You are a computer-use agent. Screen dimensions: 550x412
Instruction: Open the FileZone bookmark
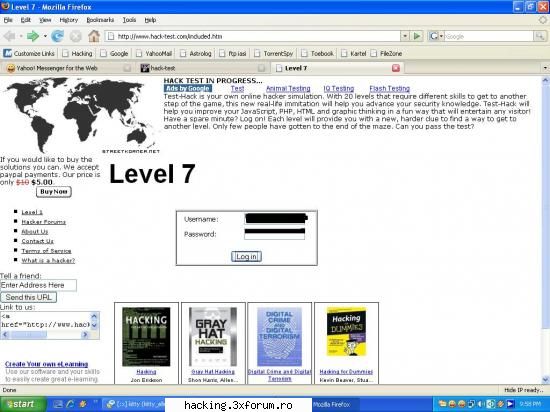click(386, 54)
